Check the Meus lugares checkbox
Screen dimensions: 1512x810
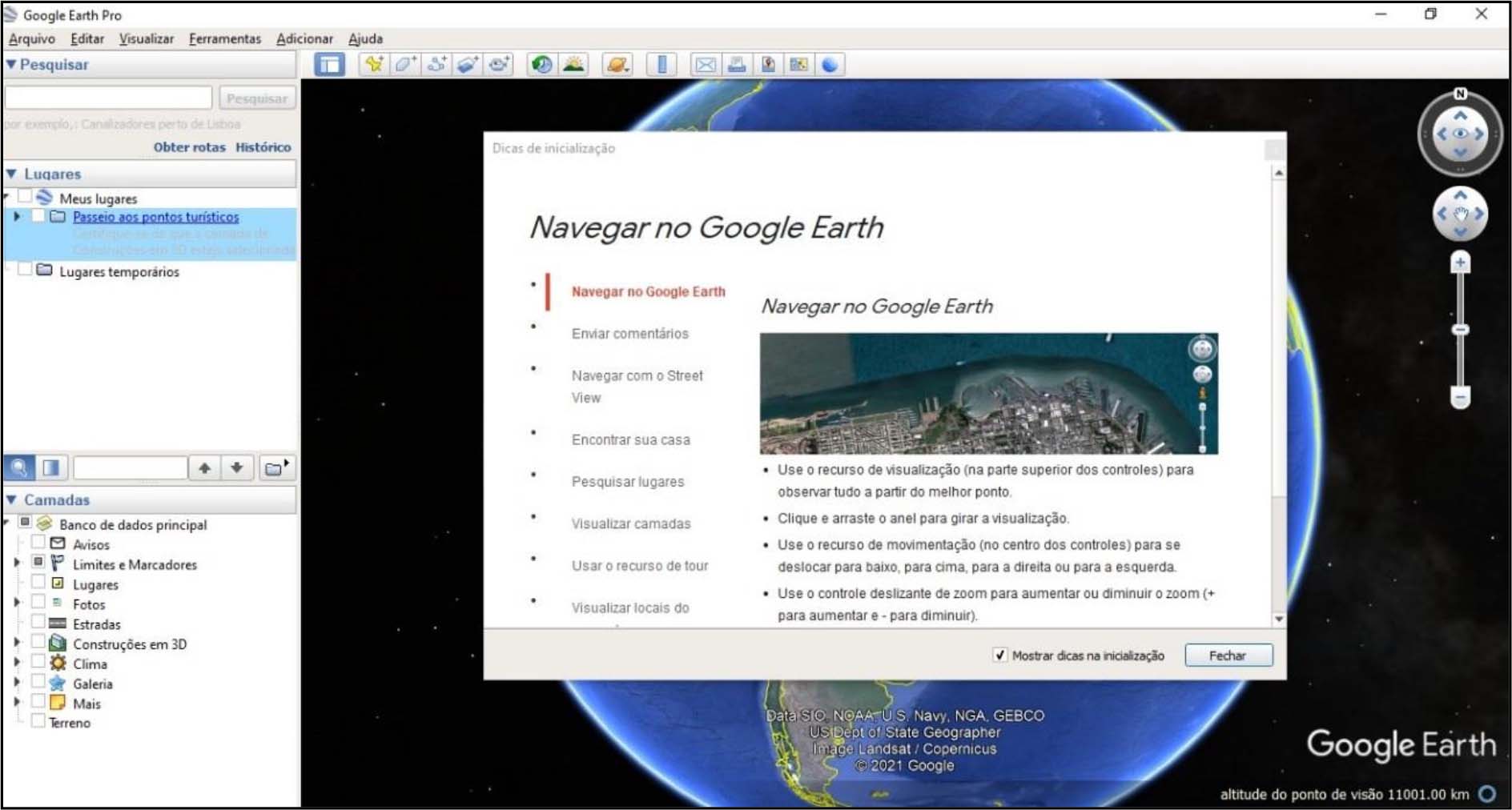click(25, 196)
